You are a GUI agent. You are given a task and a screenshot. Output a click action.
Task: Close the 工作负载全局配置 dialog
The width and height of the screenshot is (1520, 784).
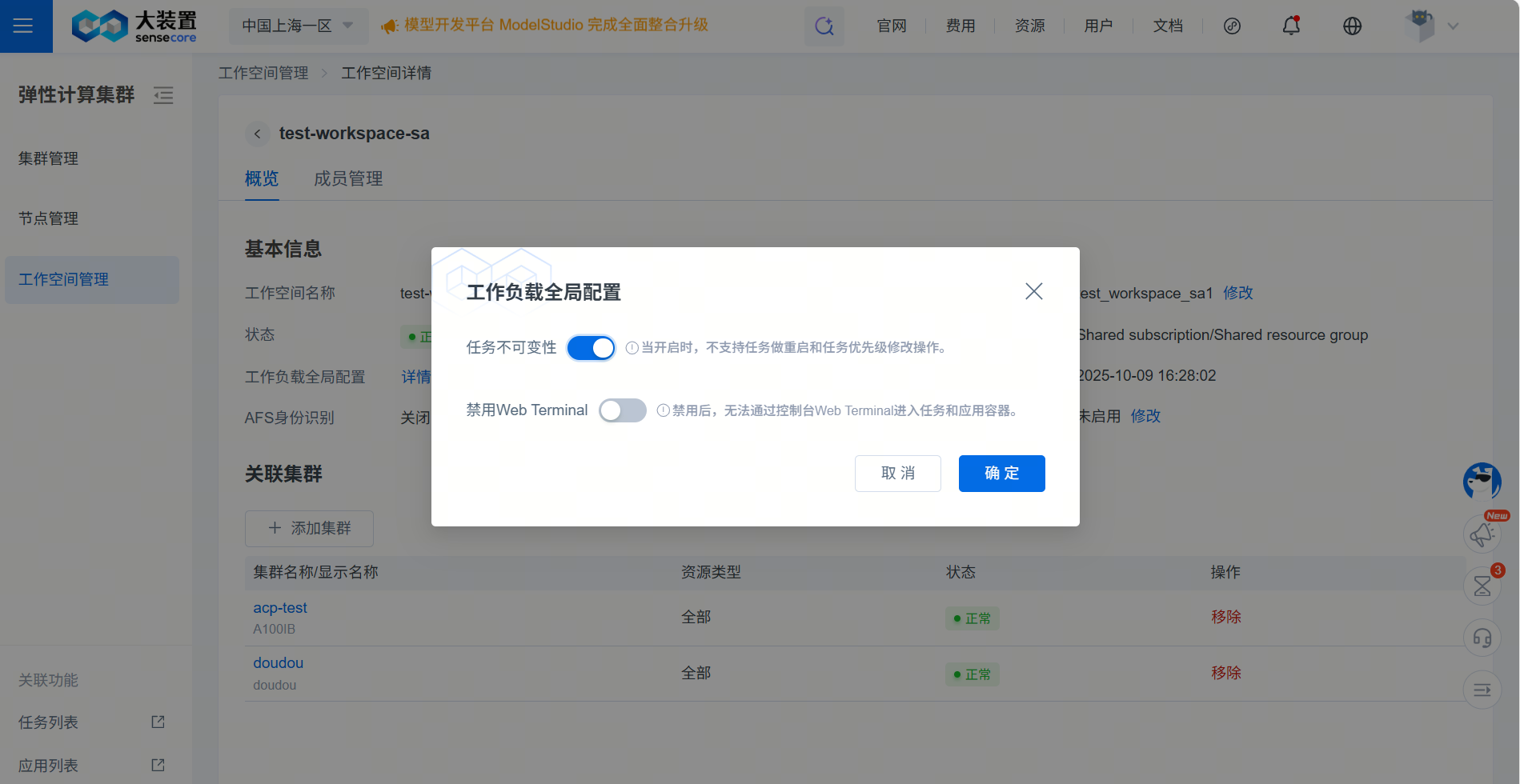tap(1033, 291)
